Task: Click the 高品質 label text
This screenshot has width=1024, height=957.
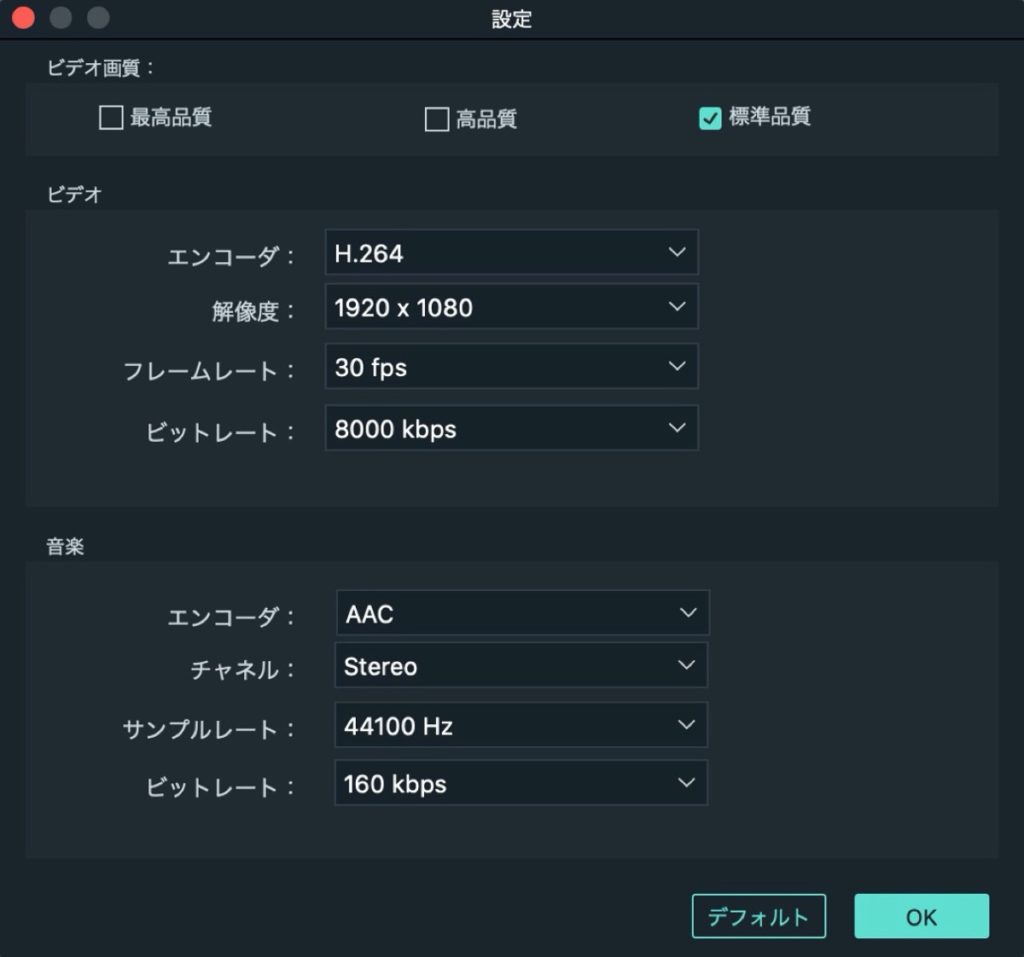Action: tap(487, 119)
